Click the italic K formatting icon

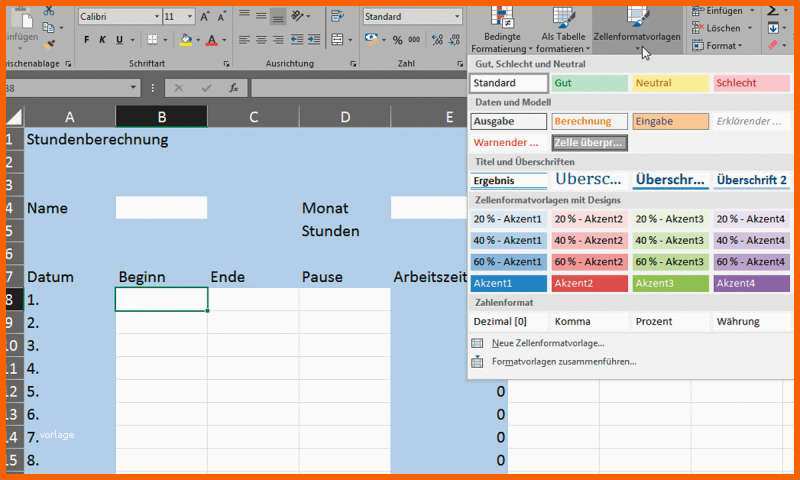point(103,40)
